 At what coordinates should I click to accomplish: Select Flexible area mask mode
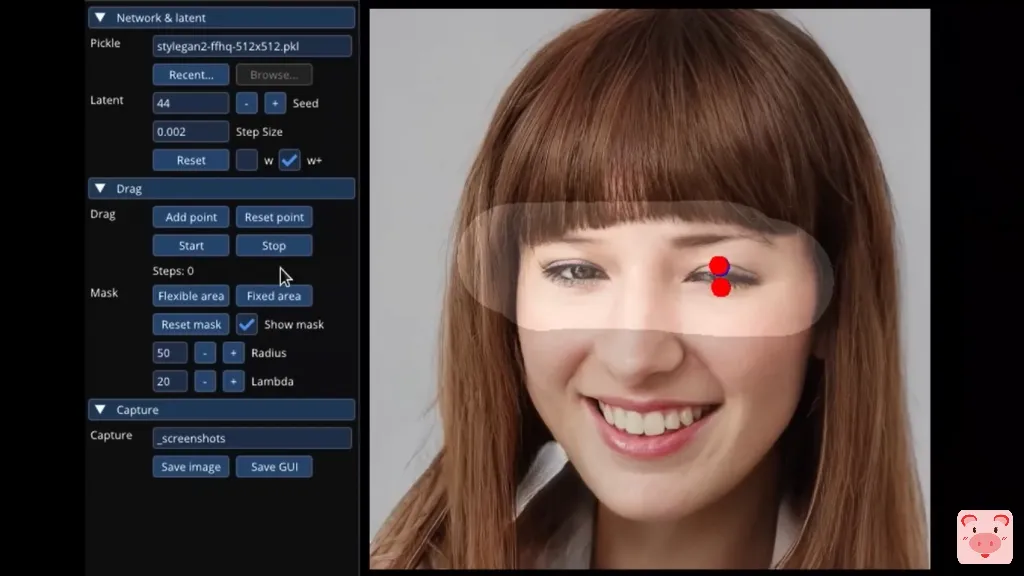coord(191,296)
